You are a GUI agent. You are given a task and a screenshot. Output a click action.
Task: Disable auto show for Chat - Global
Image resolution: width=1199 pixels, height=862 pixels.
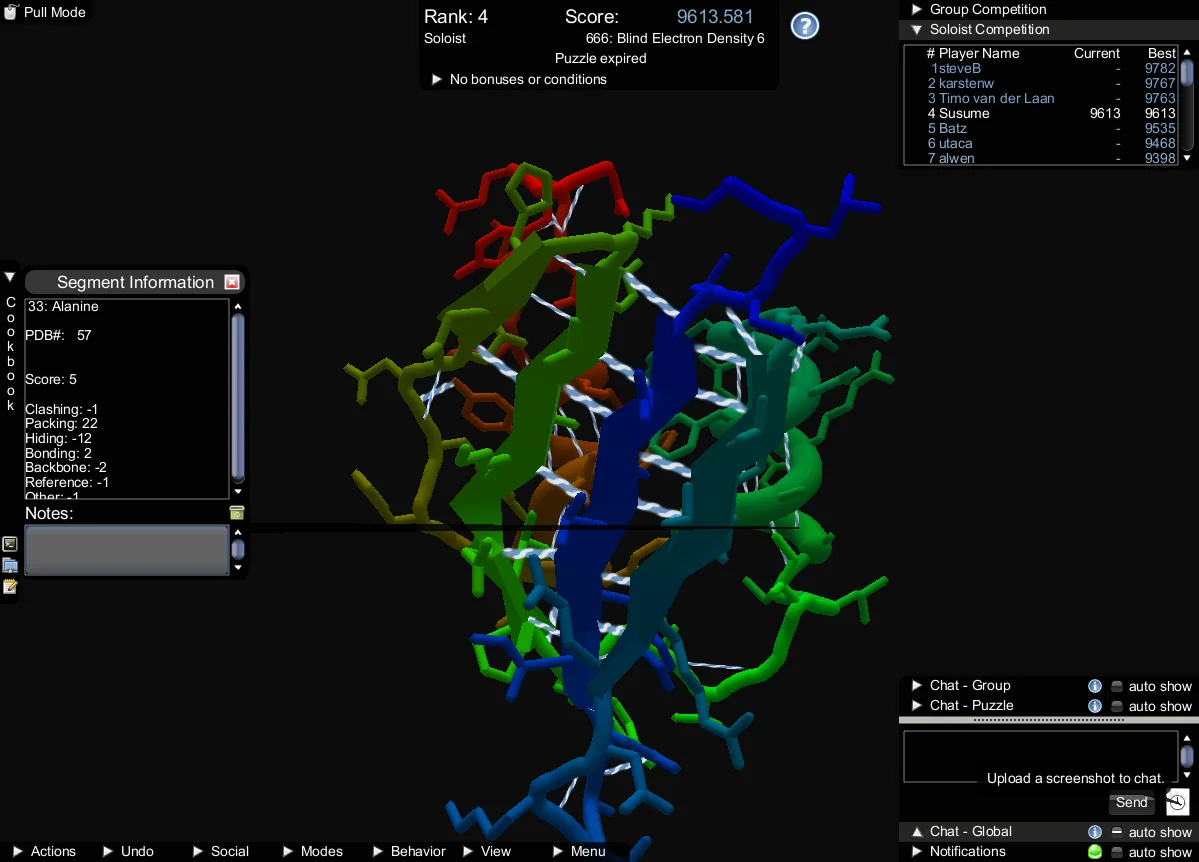coord(1117,832)
